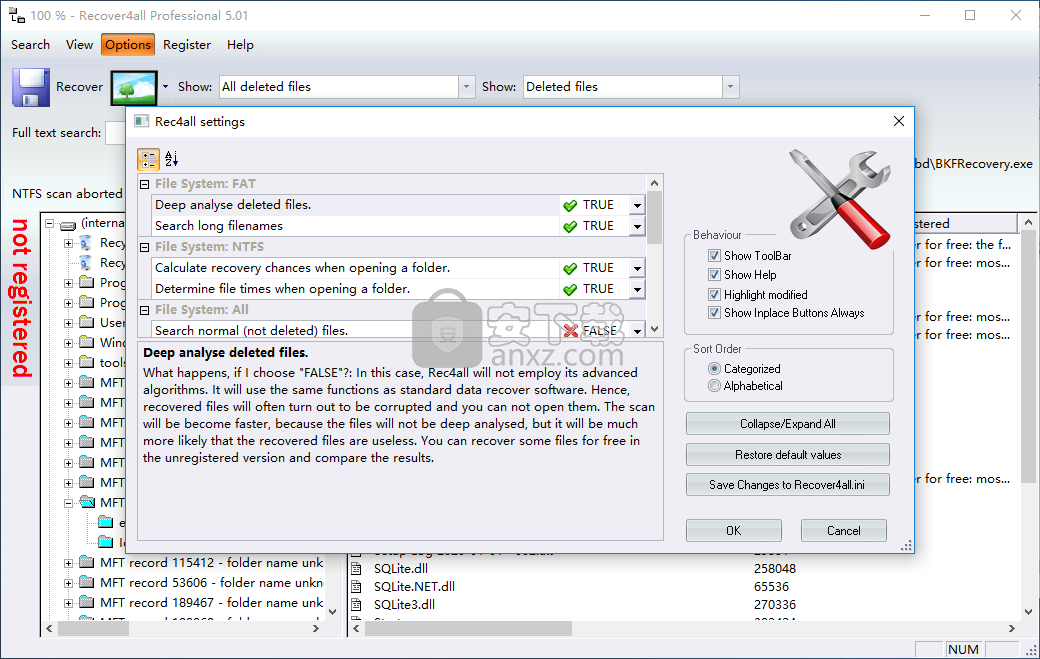The height and width of the screenshot is (659, 1040).
Task: Select the Alphabetical A-Z sort icon
Action: [x=171, y=158]
